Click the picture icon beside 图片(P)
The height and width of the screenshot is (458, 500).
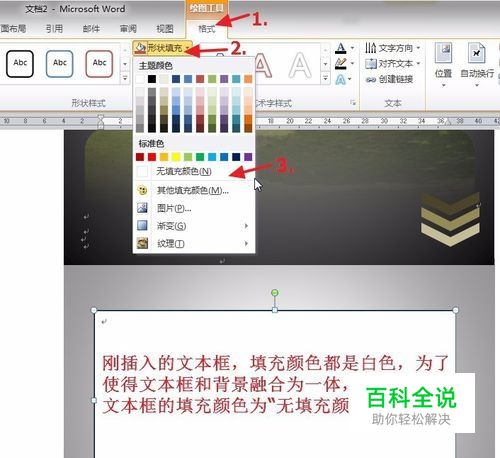142,208
